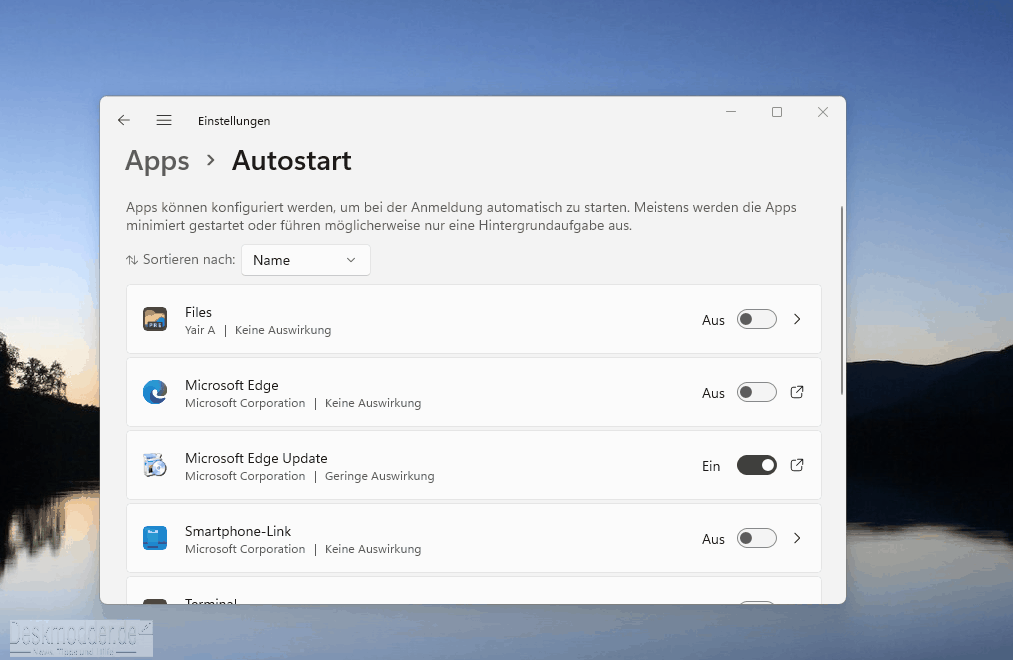The width and height of the screenshot is (1013, 660).
Task: Open the hamburger navigation menu
Action: point(164,120)
